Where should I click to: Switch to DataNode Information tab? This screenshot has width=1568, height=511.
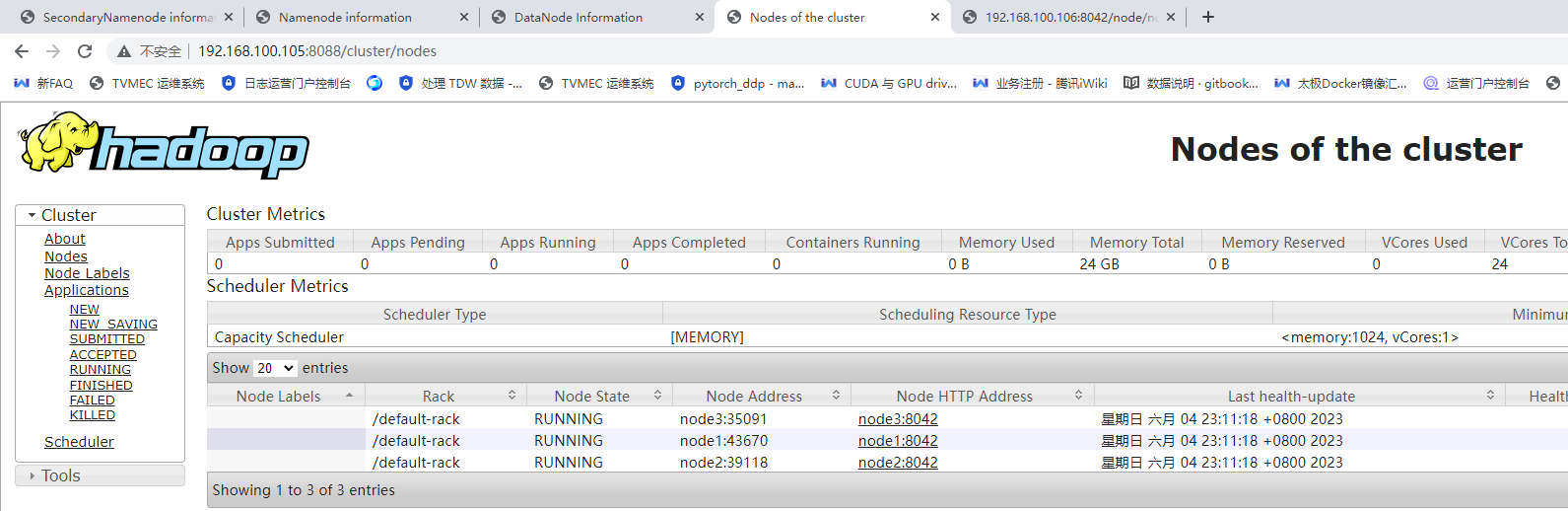579,17
